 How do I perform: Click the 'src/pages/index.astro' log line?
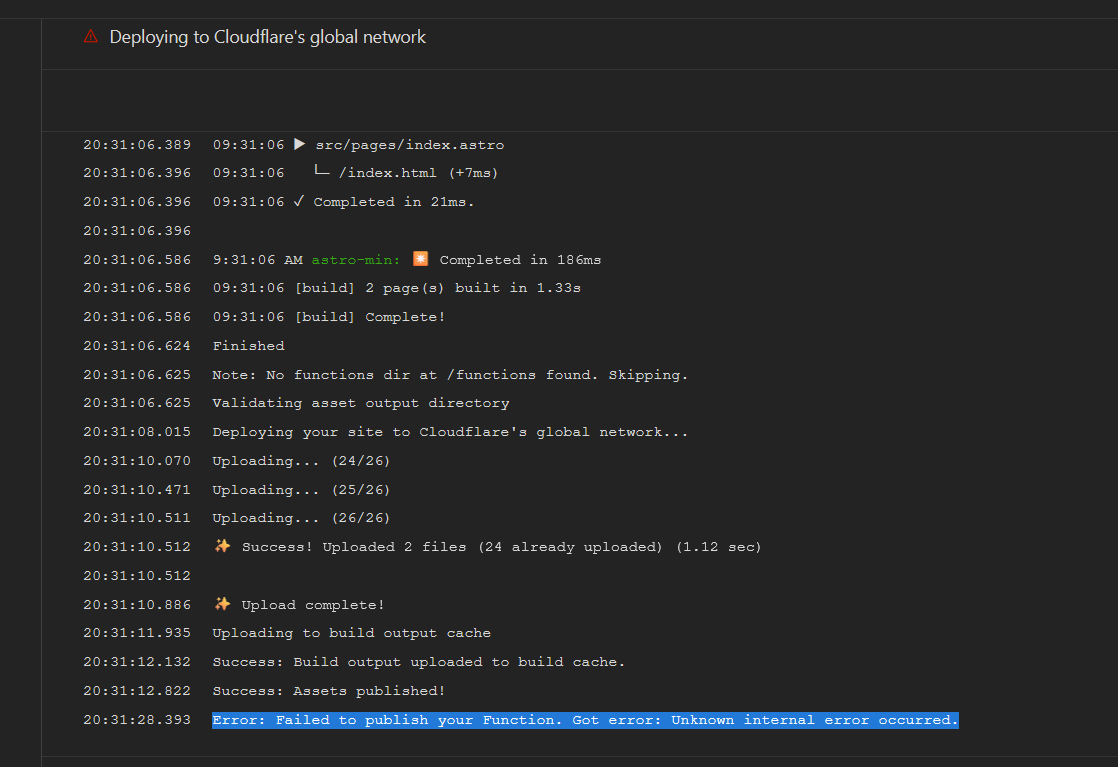[x=409, y=145]
